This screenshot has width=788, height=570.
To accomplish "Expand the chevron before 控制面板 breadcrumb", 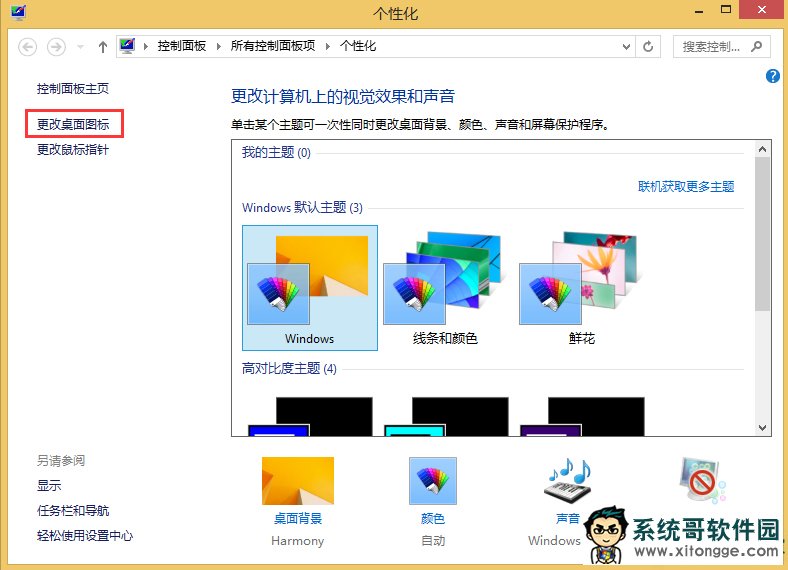I will point(146,47).
